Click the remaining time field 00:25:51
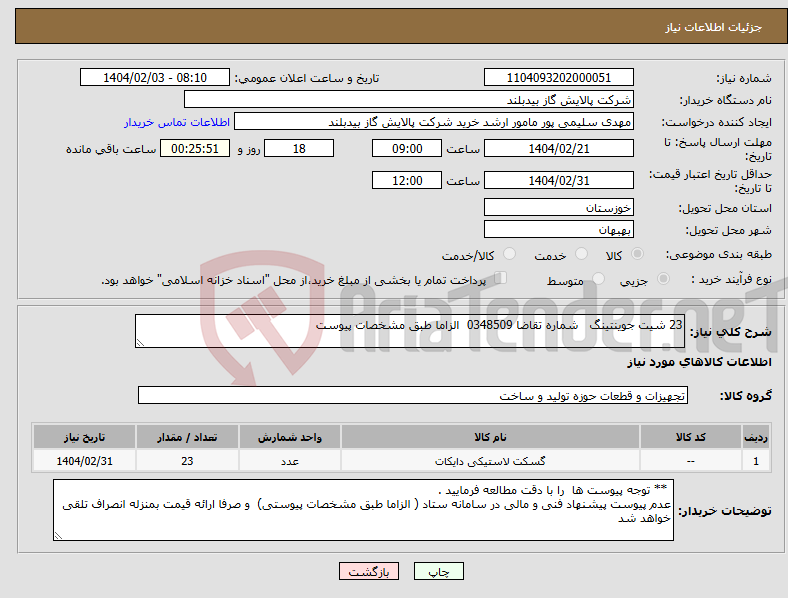 coord(195,148)
